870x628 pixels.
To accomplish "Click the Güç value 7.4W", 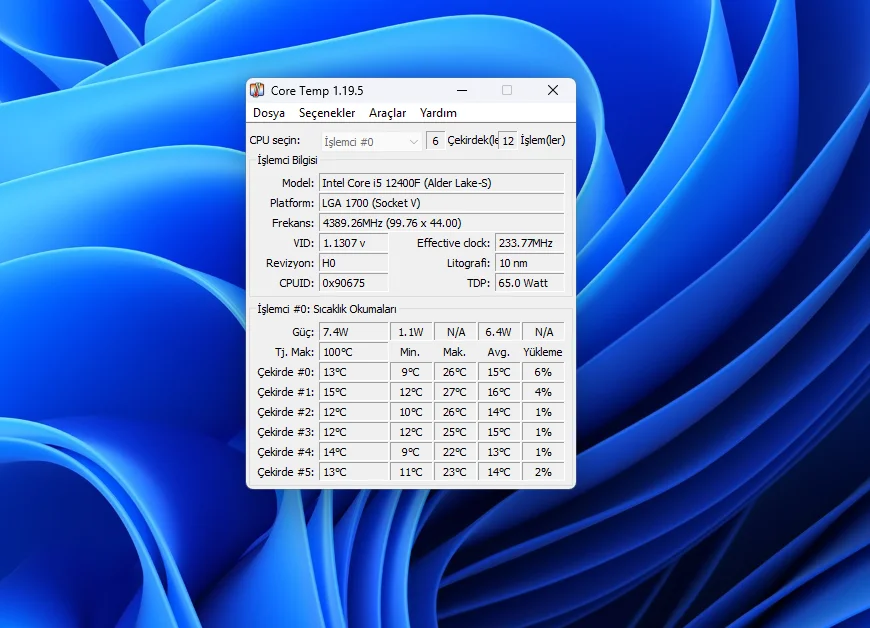I will [353, 332].
